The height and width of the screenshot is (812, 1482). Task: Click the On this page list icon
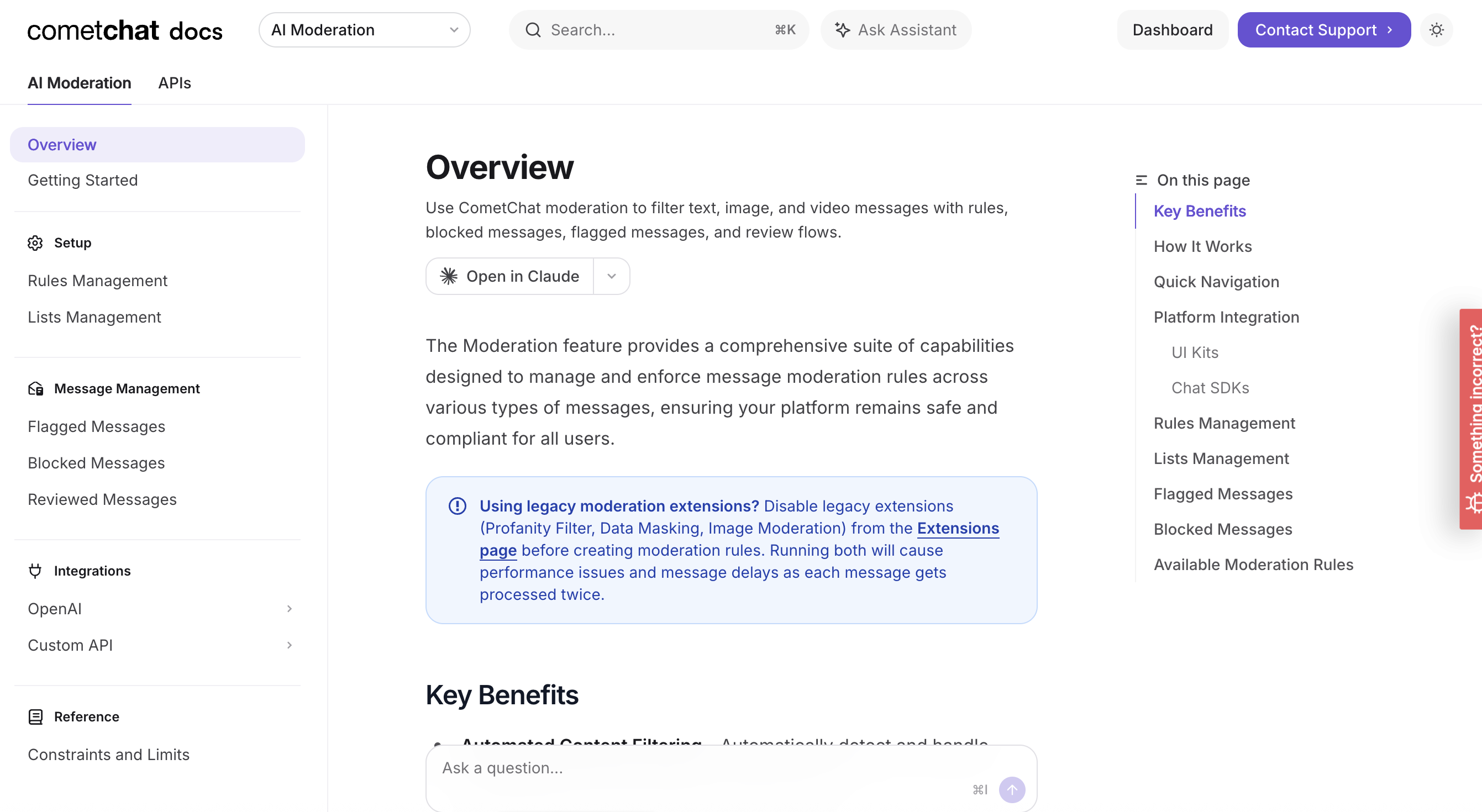click(1142, 180)
